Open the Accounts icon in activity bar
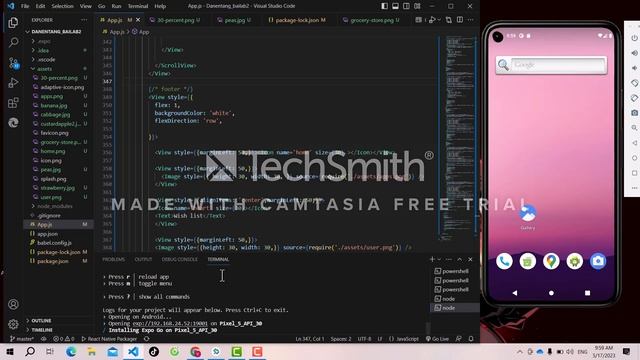The height and width of the screenshot is (360, 640). tap(13, 304)
